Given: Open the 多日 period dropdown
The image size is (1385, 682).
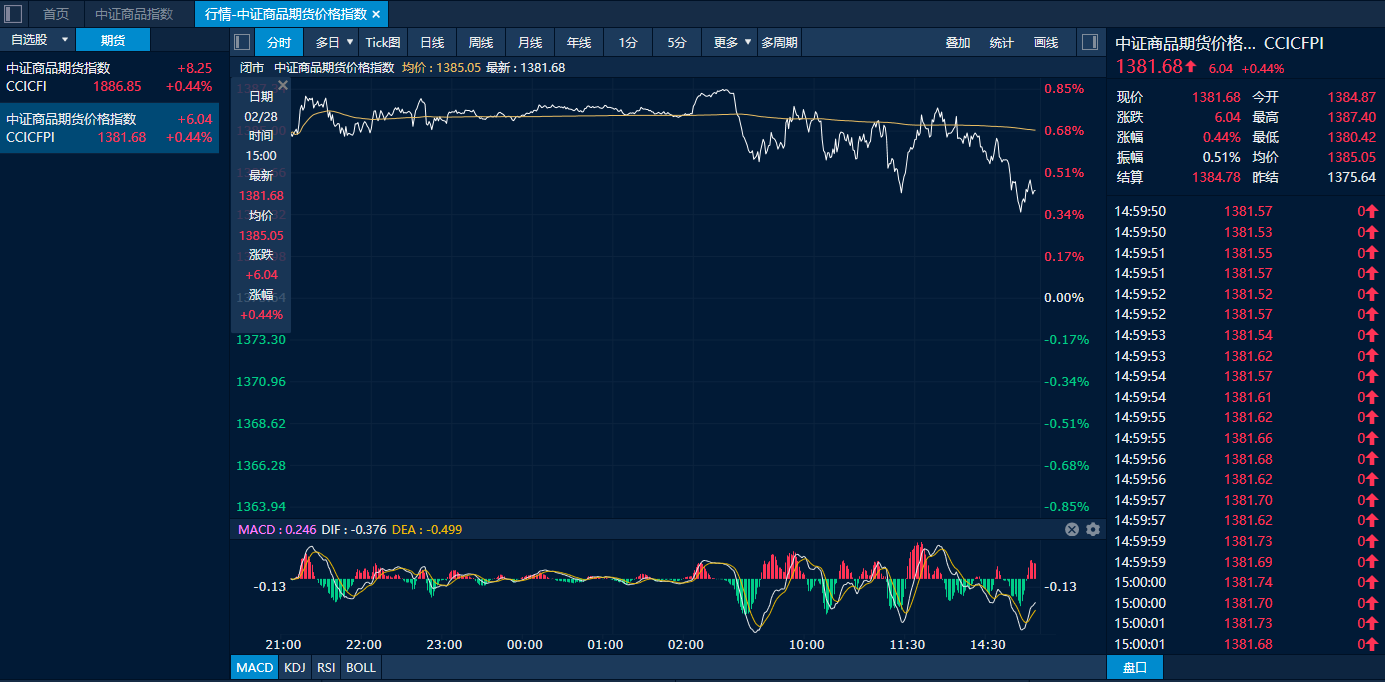Looking at the screenshot, I should pyautogui.click(x=350, y=42).
